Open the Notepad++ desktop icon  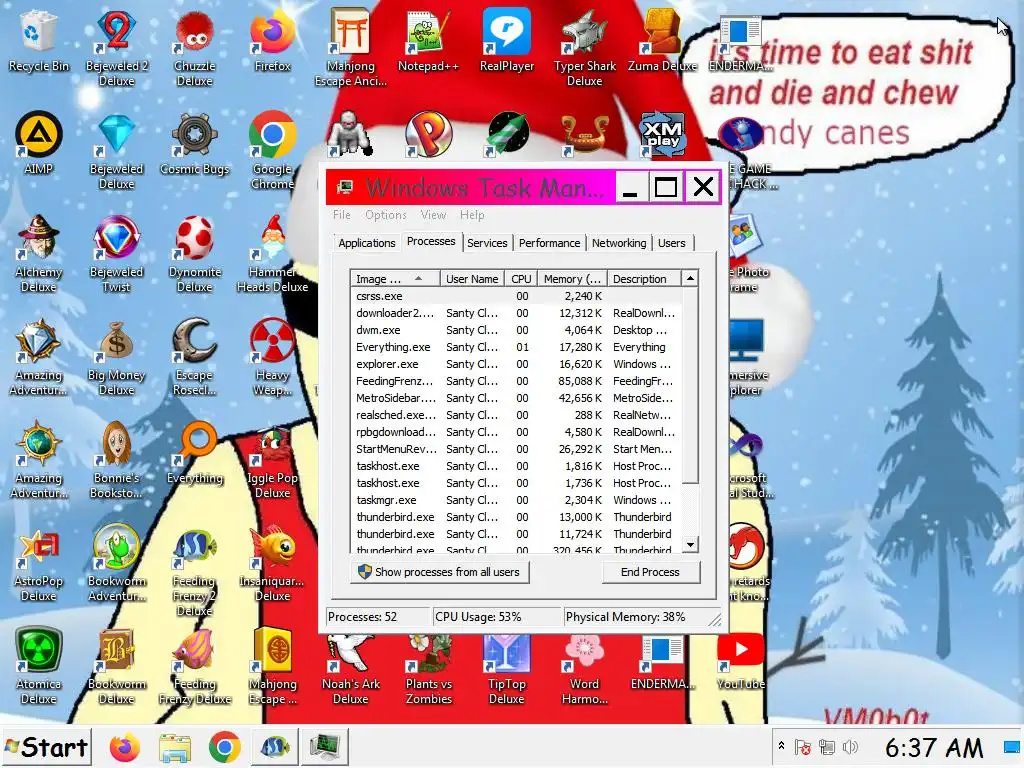point(428,41)
